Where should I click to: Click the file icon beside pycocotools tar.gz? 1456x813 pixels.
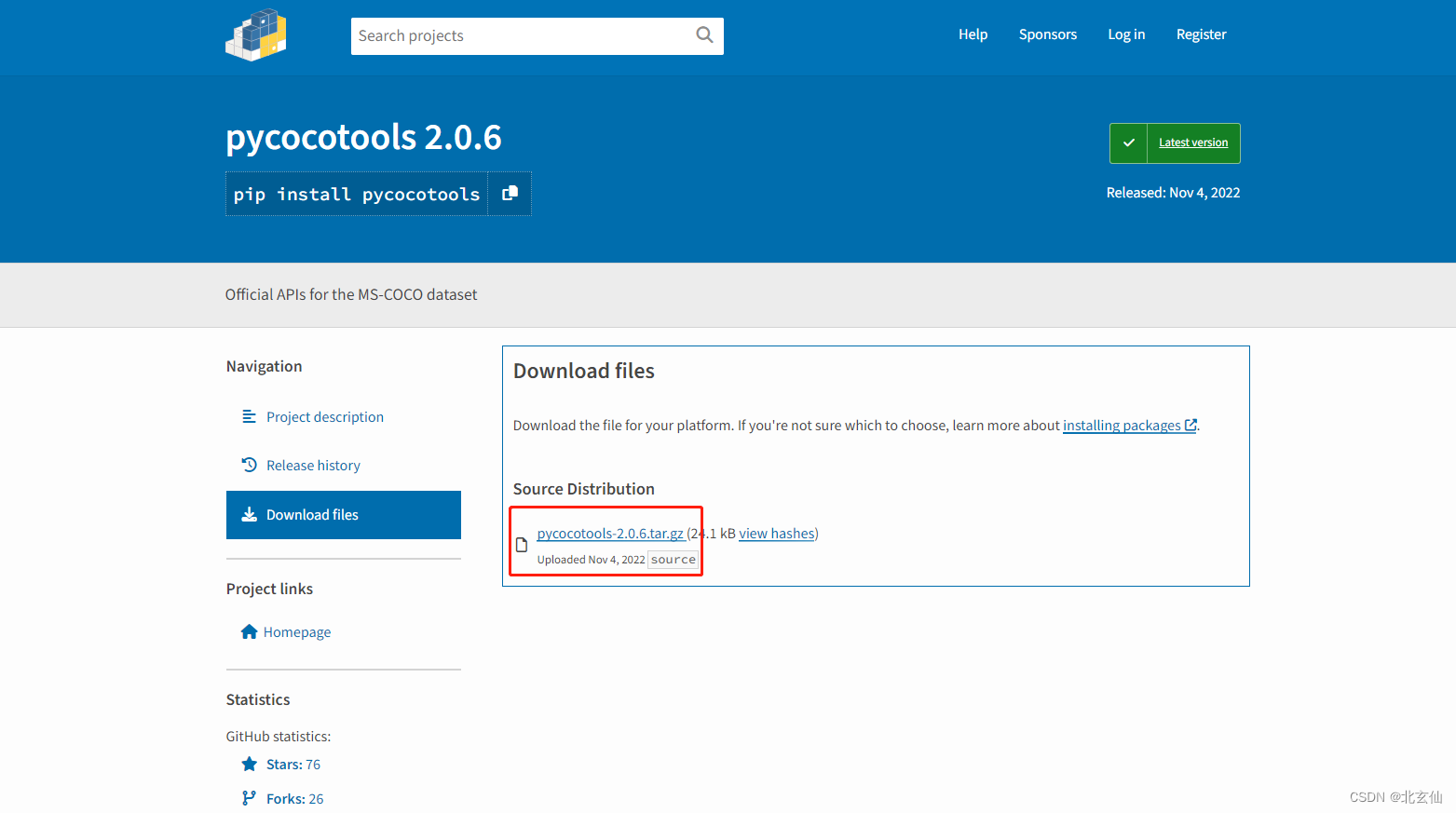point(522,545)
